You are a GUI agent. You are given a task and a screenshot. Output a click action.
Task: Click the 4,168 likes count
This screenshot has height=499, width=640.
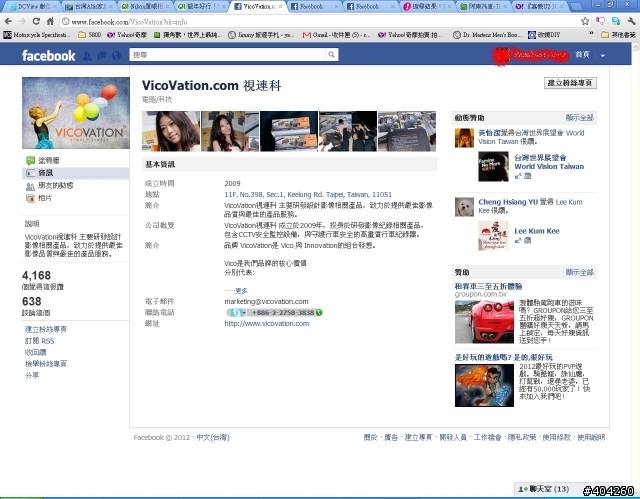[x=36, y=275]
